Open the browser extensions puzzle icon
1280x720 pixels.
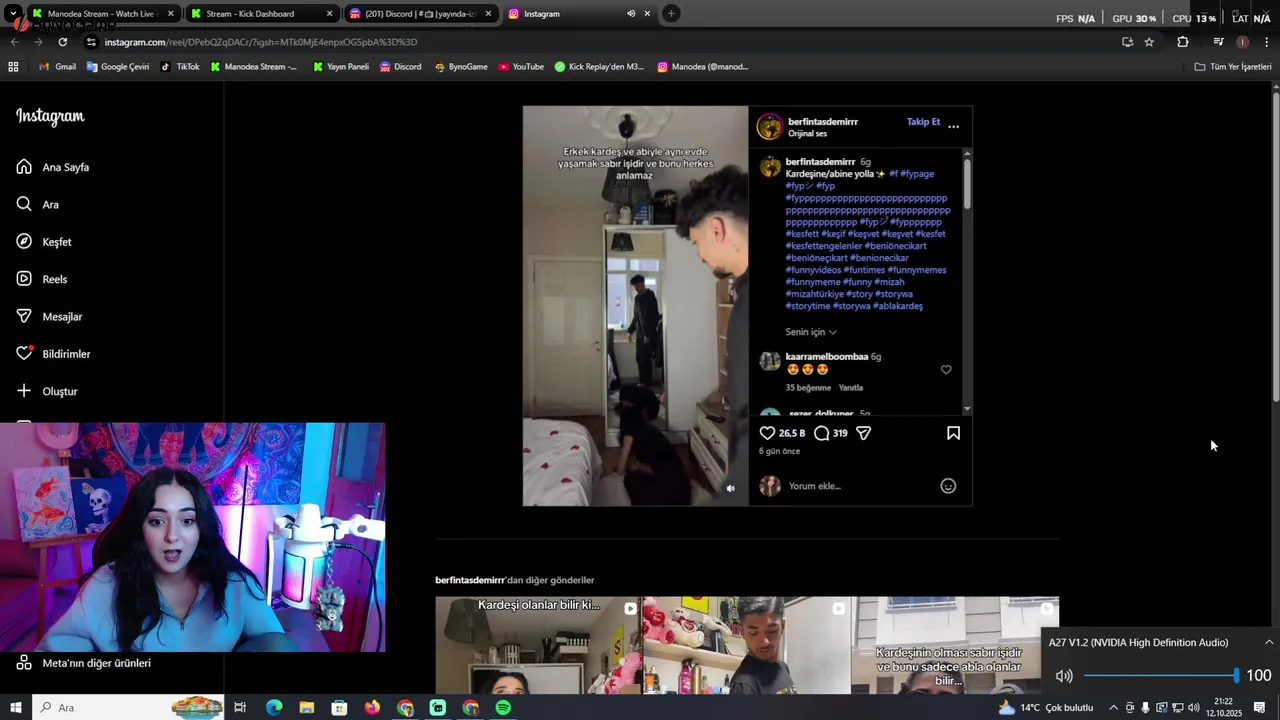1183,42
